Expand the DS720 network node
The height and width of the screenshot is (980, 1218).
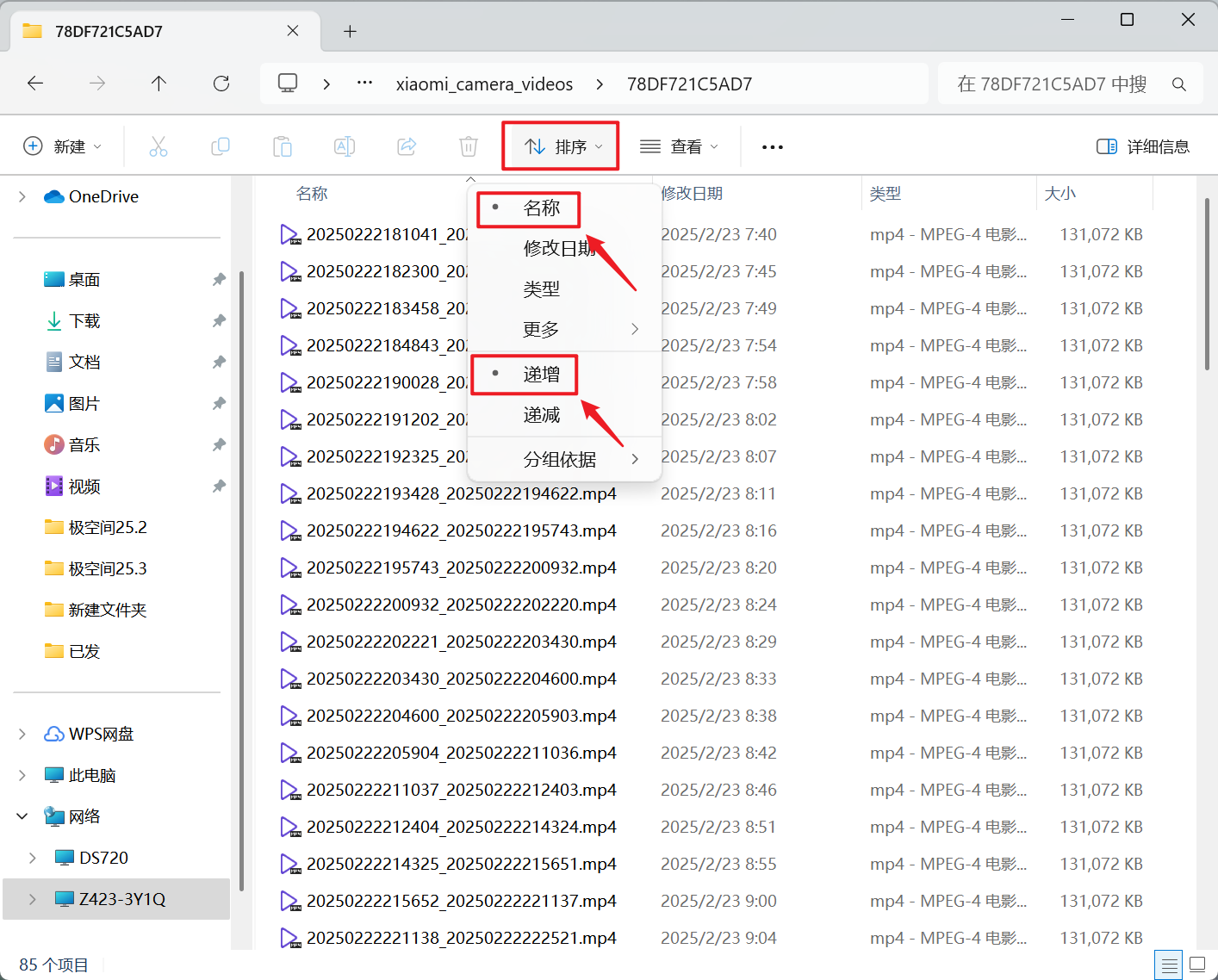(x=33, y=858)
